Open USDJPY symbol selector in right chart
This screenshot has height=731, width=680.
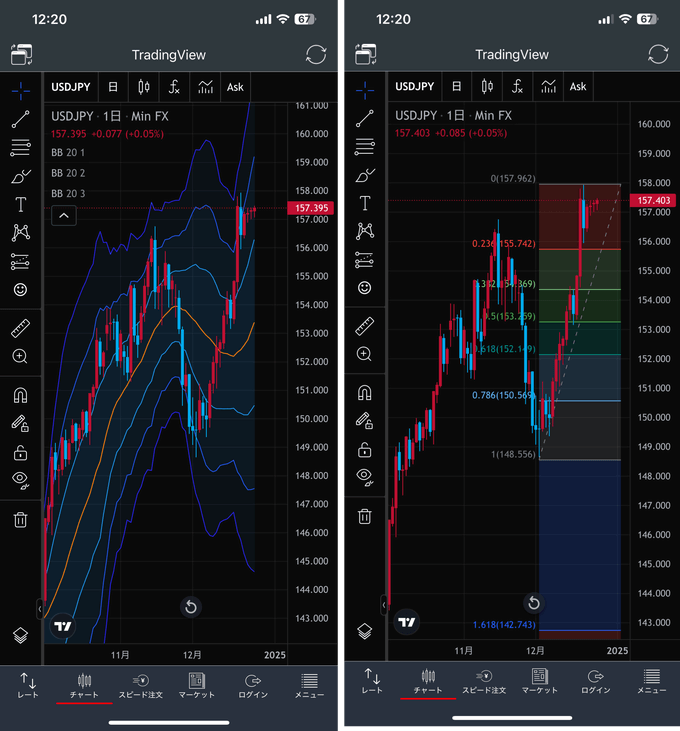pyautogui.click(x=415, y=86)
